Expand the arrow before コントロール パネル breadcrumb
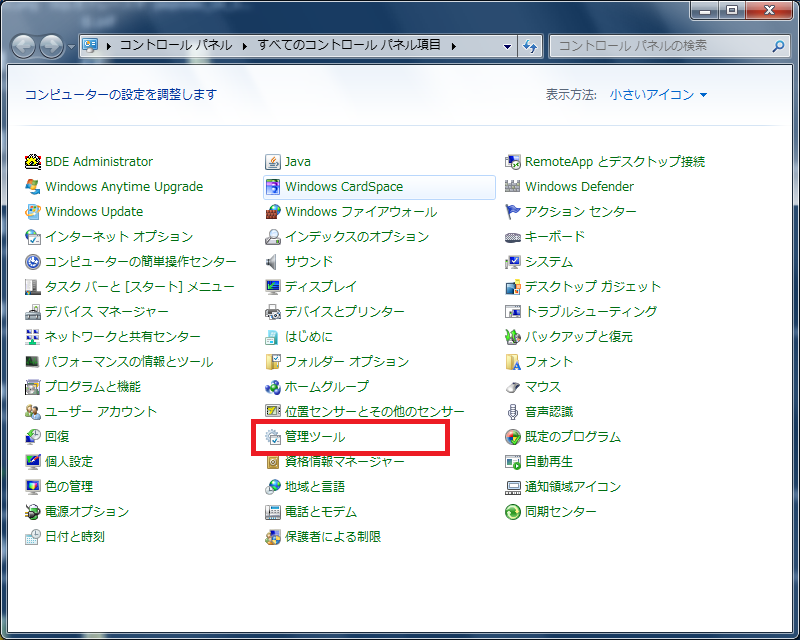Viewport: 800px width, 640px height. [x=109, y=46]
